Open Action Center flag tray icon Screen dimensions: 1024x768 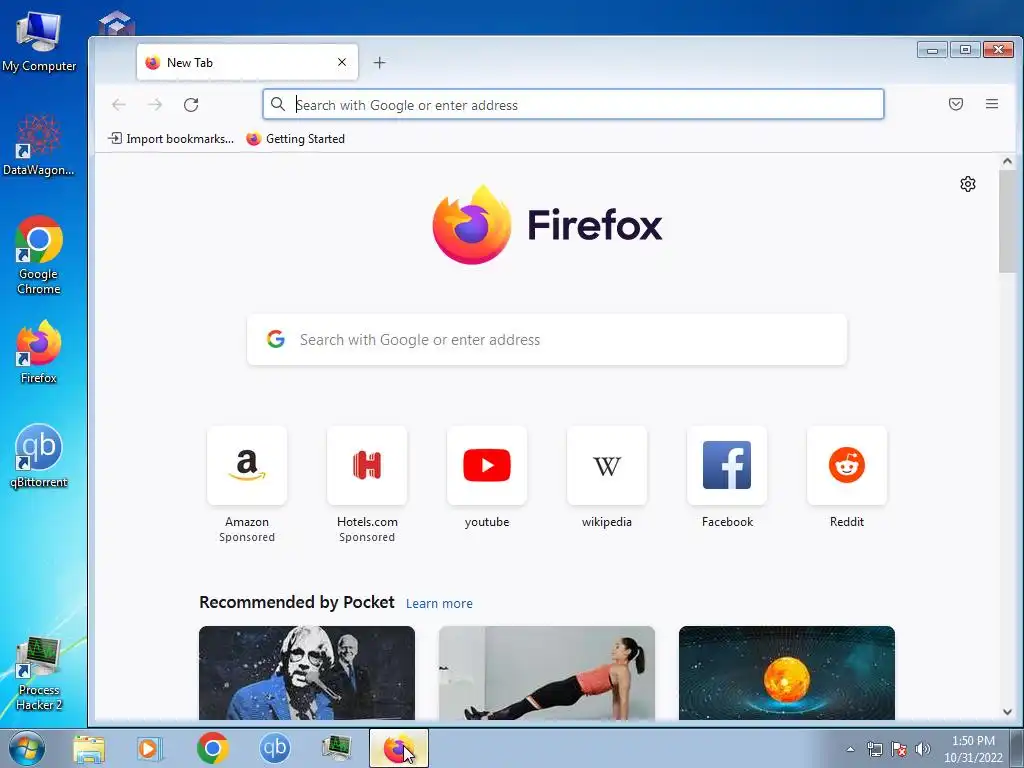pos(899,749)
